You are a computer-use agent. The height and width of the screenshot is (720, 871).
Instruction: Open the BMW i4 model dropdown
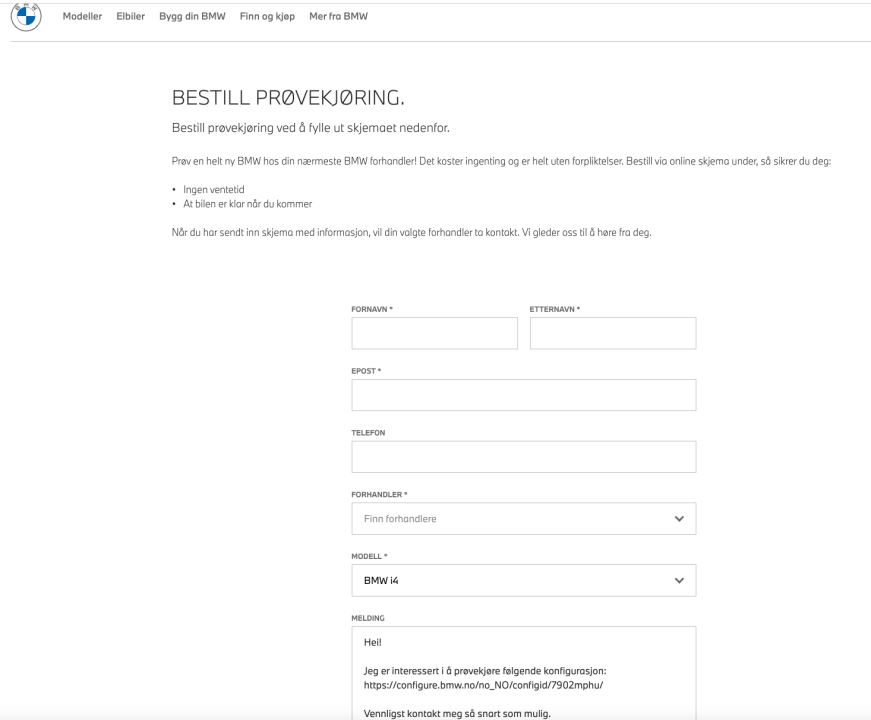(x=510, y=580)
